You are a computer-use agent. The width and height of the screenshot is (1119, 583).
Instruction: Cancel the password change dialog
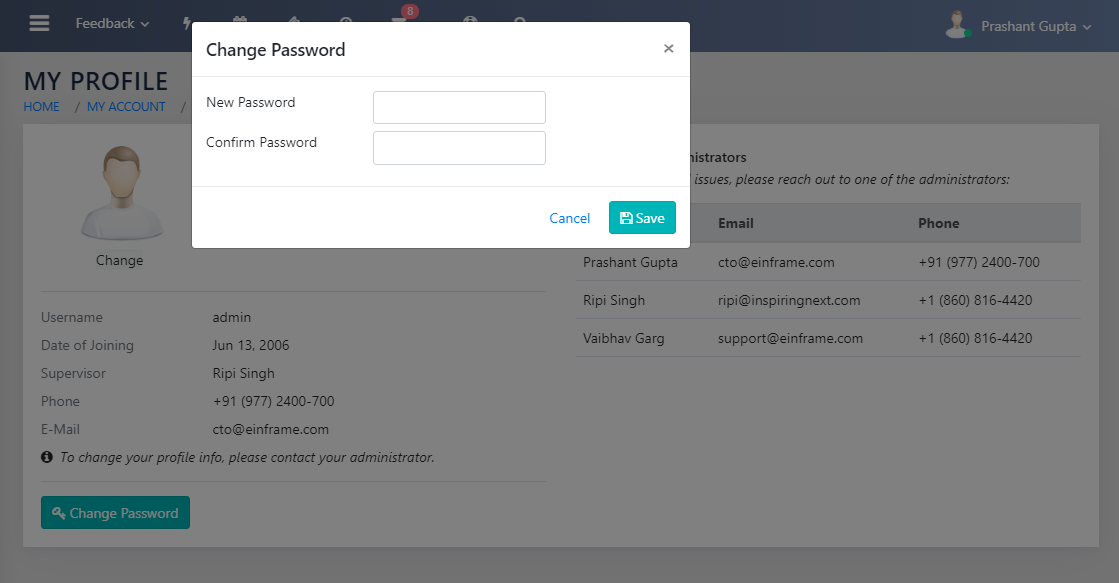(x=569, y=218)
